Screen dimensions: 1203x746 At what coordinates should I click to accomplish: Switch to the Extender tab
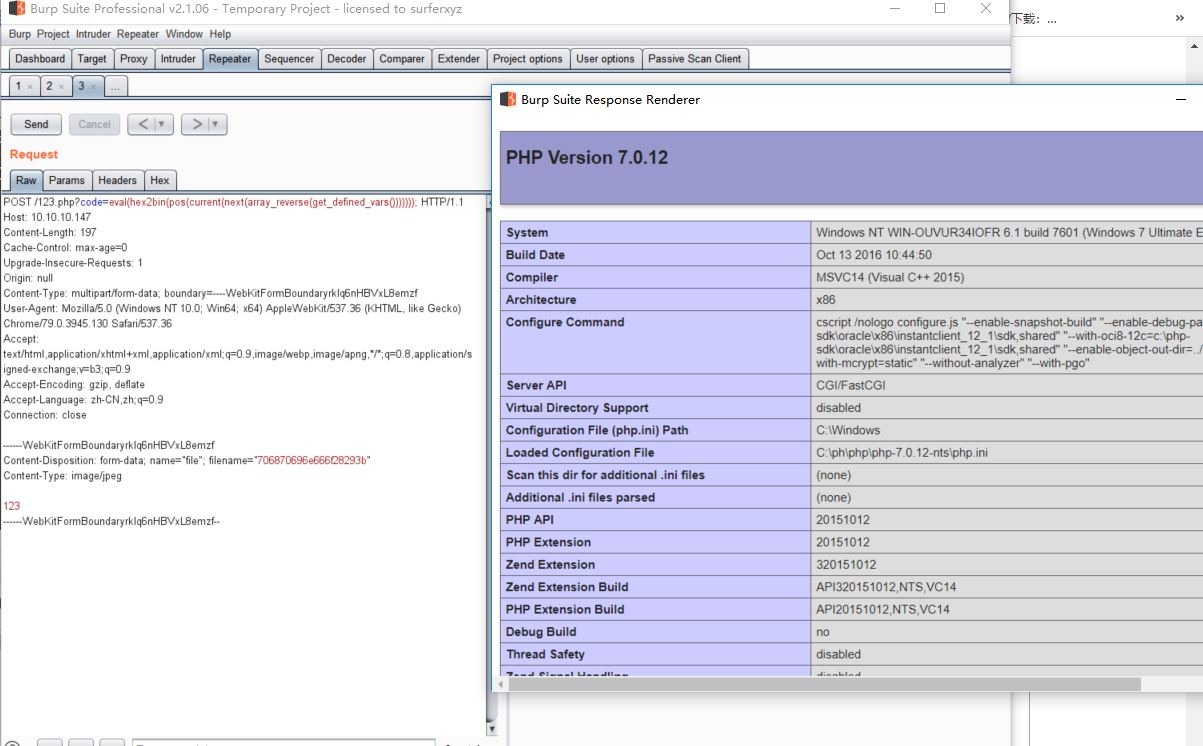click(459, 59)
